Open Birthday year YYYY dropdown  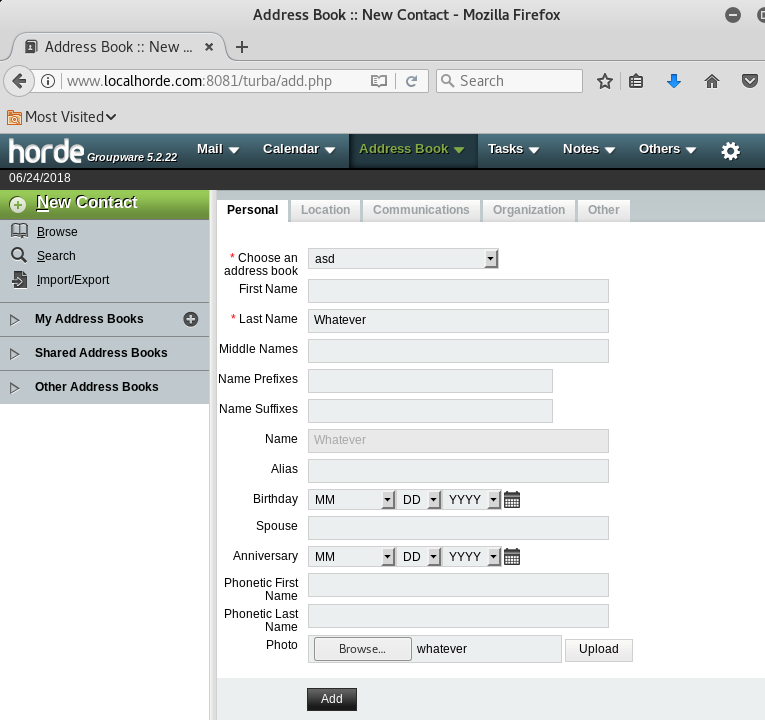pos(472,500)
